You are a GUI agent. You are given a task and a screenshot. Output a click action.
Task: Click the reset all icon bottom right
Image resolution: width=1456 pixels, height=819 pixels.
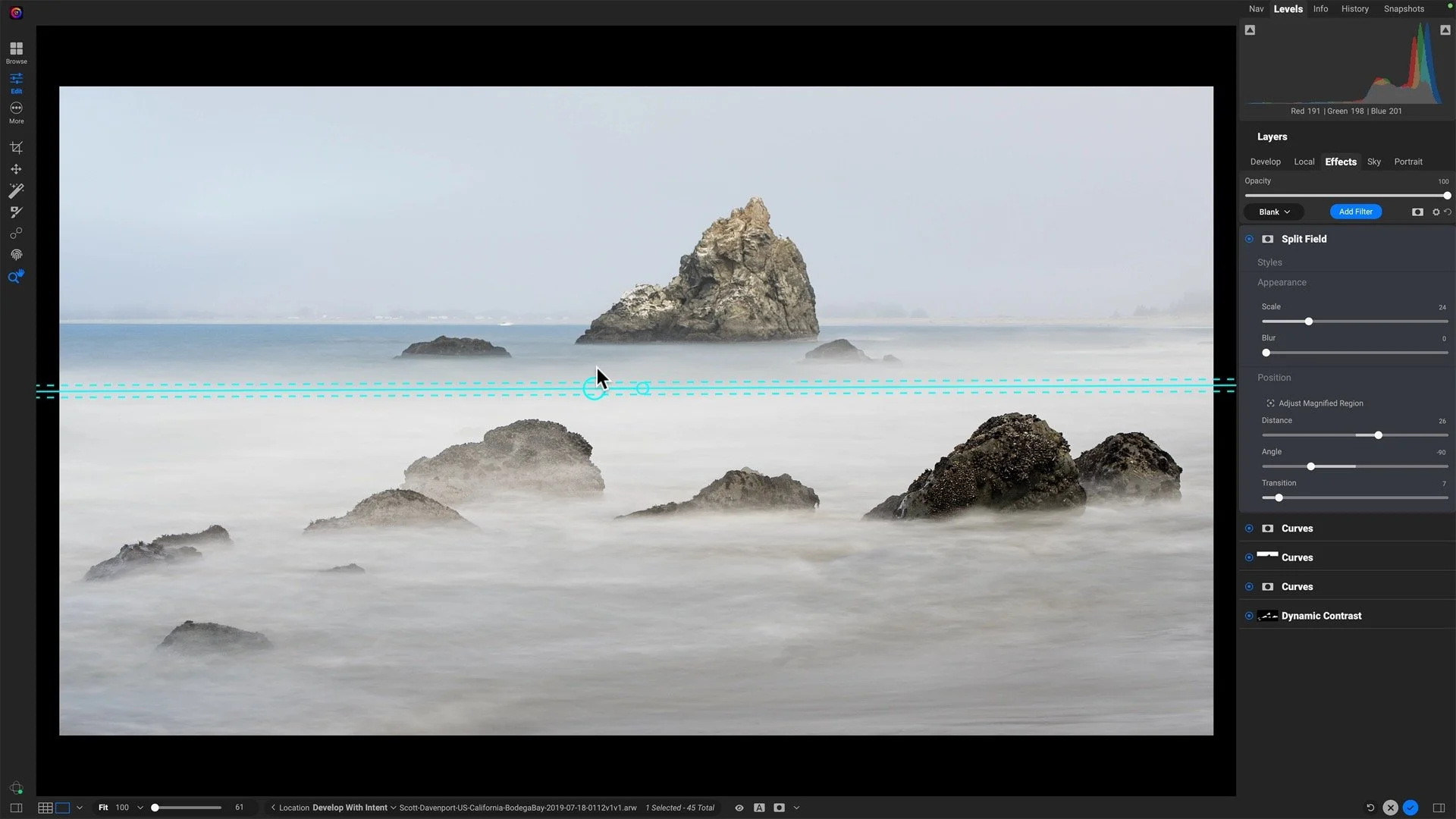1370,808
